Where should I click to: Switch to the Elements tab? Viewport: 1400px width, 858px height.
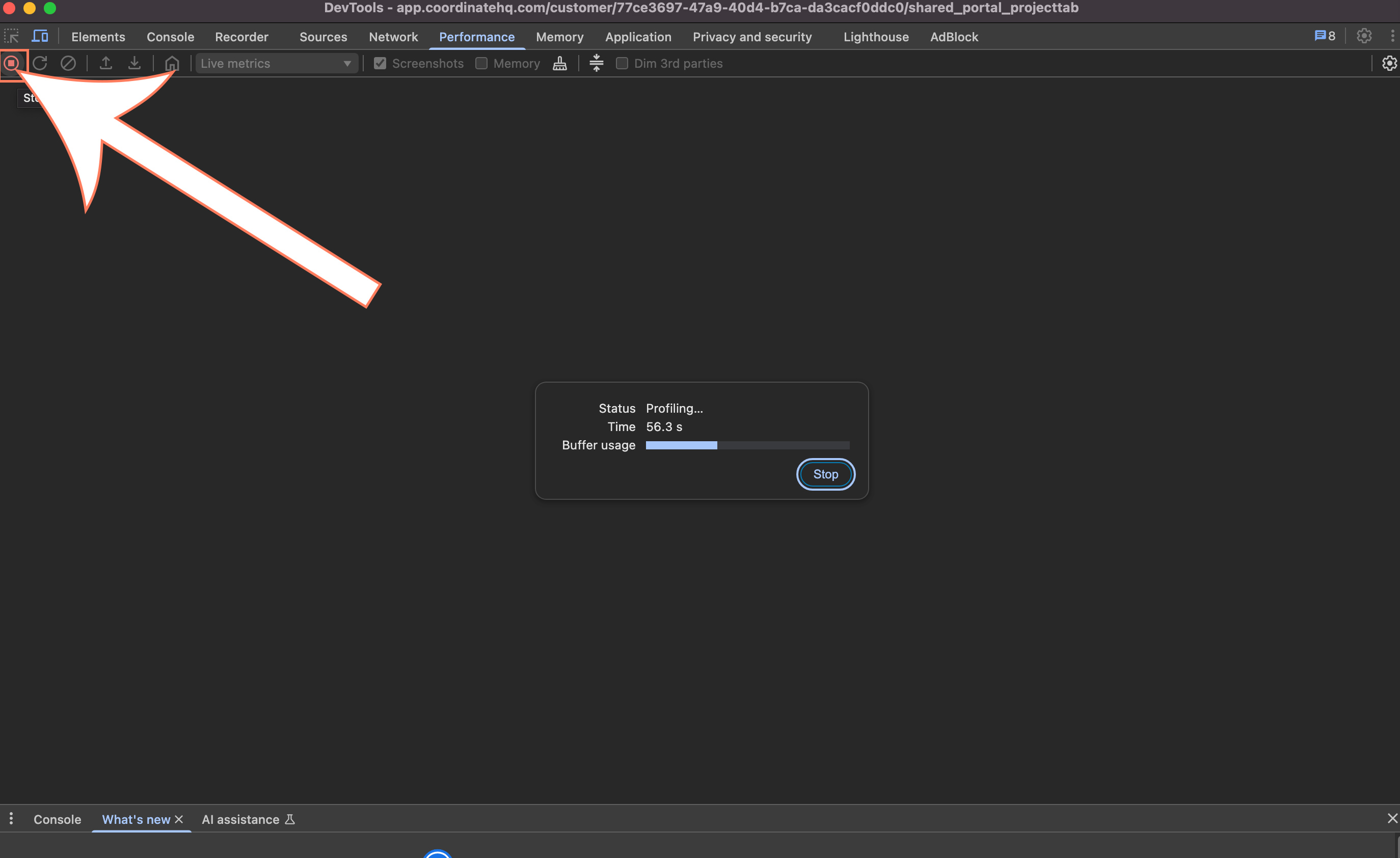pyautogui.click(x=98, y=37)
